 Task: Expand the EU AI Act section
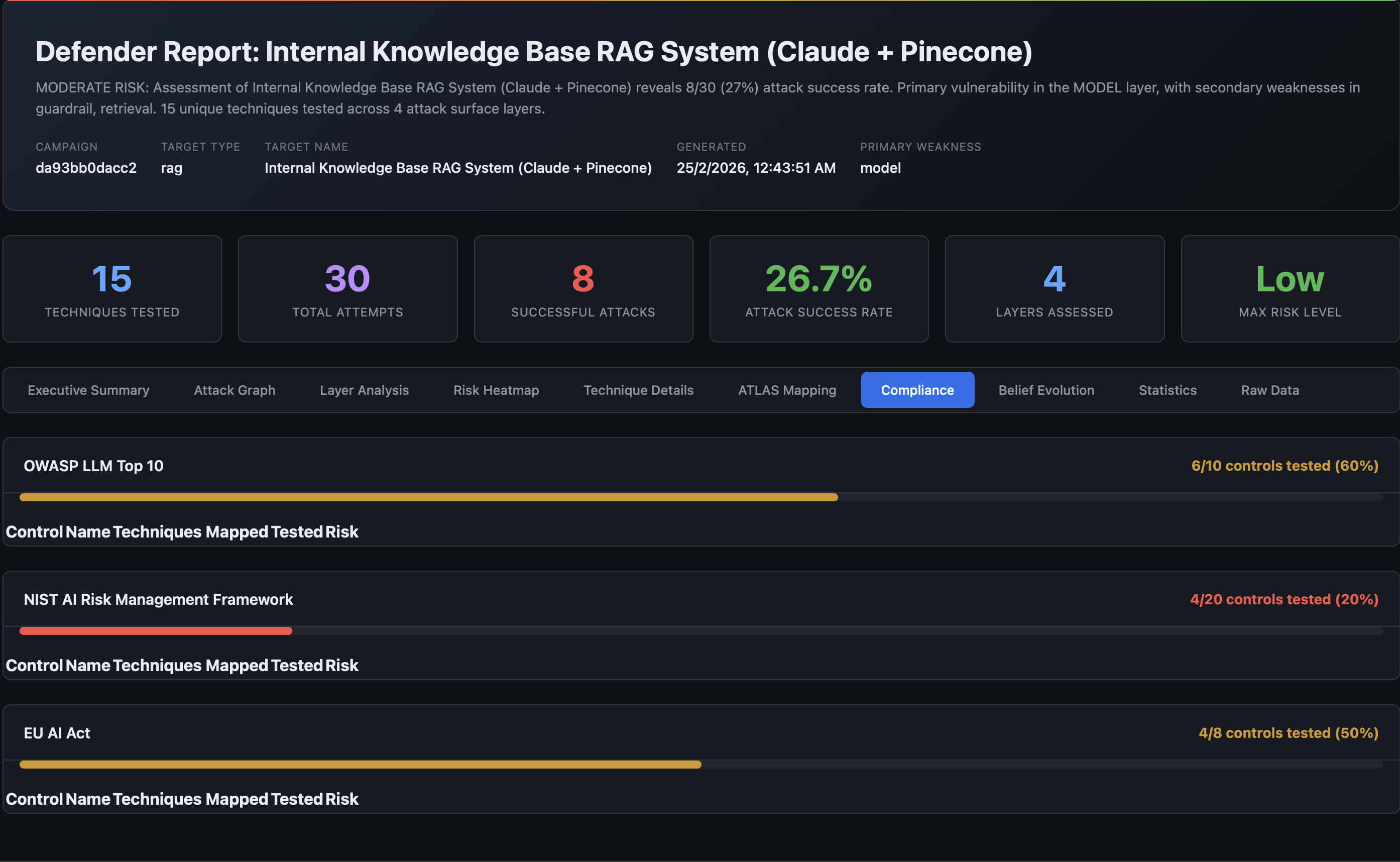56,733
